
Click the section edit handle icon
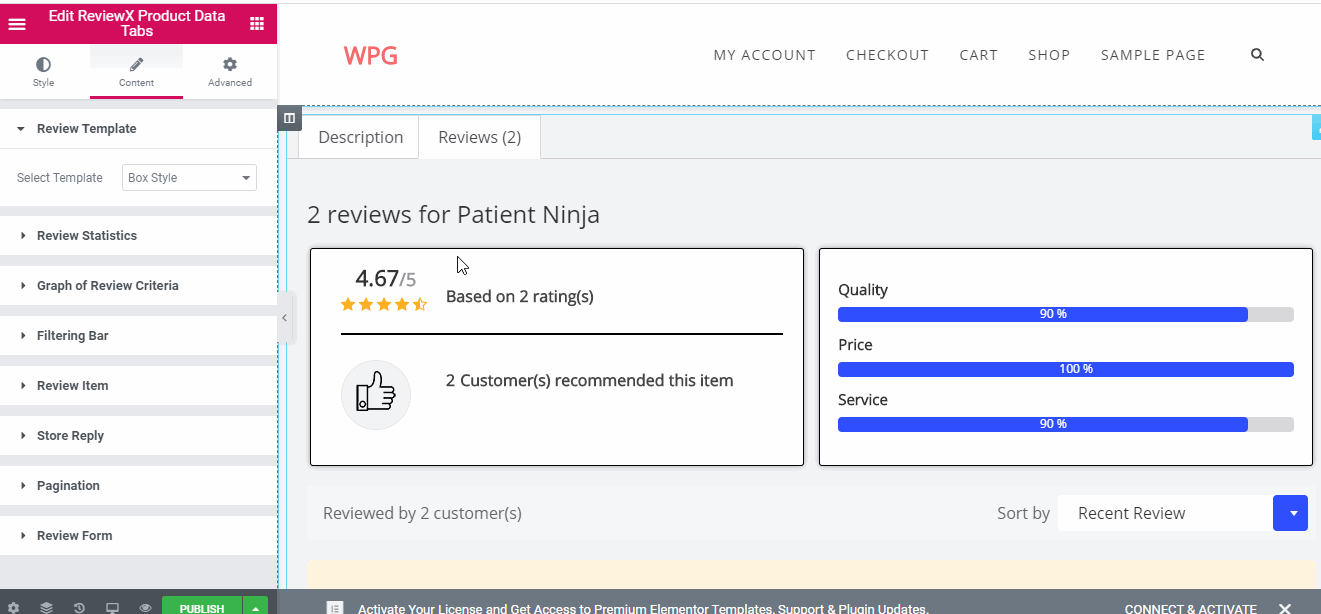(289, 118)
